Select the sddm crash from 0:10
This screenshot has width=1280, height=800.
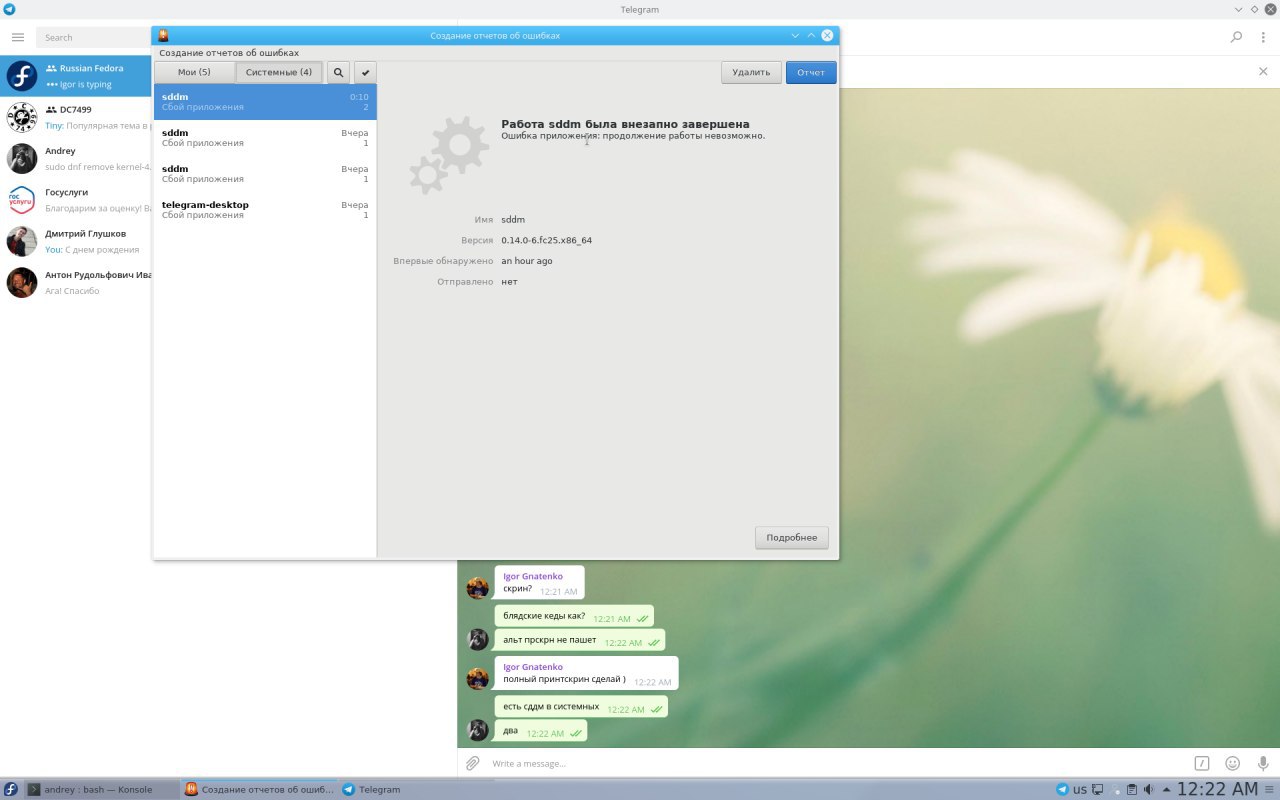[265, 102]
